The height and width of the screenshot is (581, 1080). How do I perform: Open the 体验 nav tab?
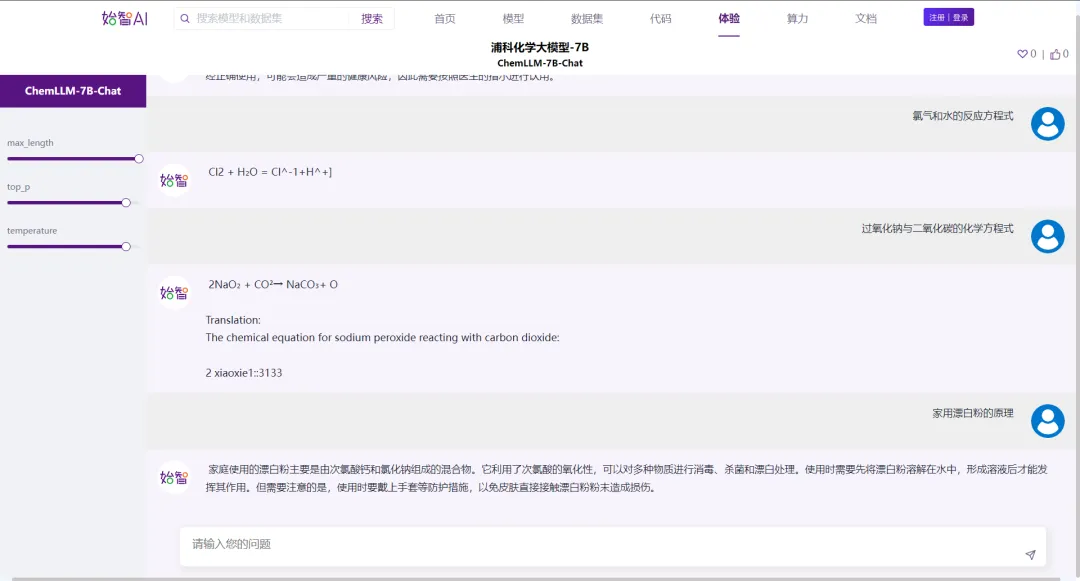coord(729,19)
